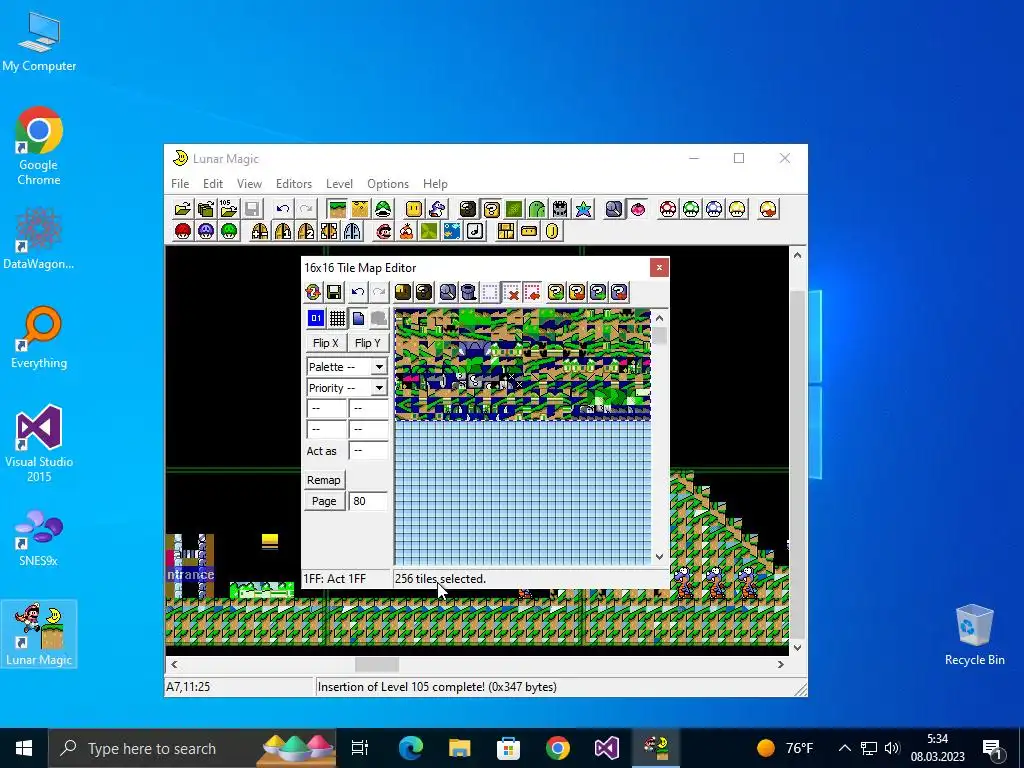Click the Act as input field
Screen dimensions: 1024x768
(x=368, y=451)
